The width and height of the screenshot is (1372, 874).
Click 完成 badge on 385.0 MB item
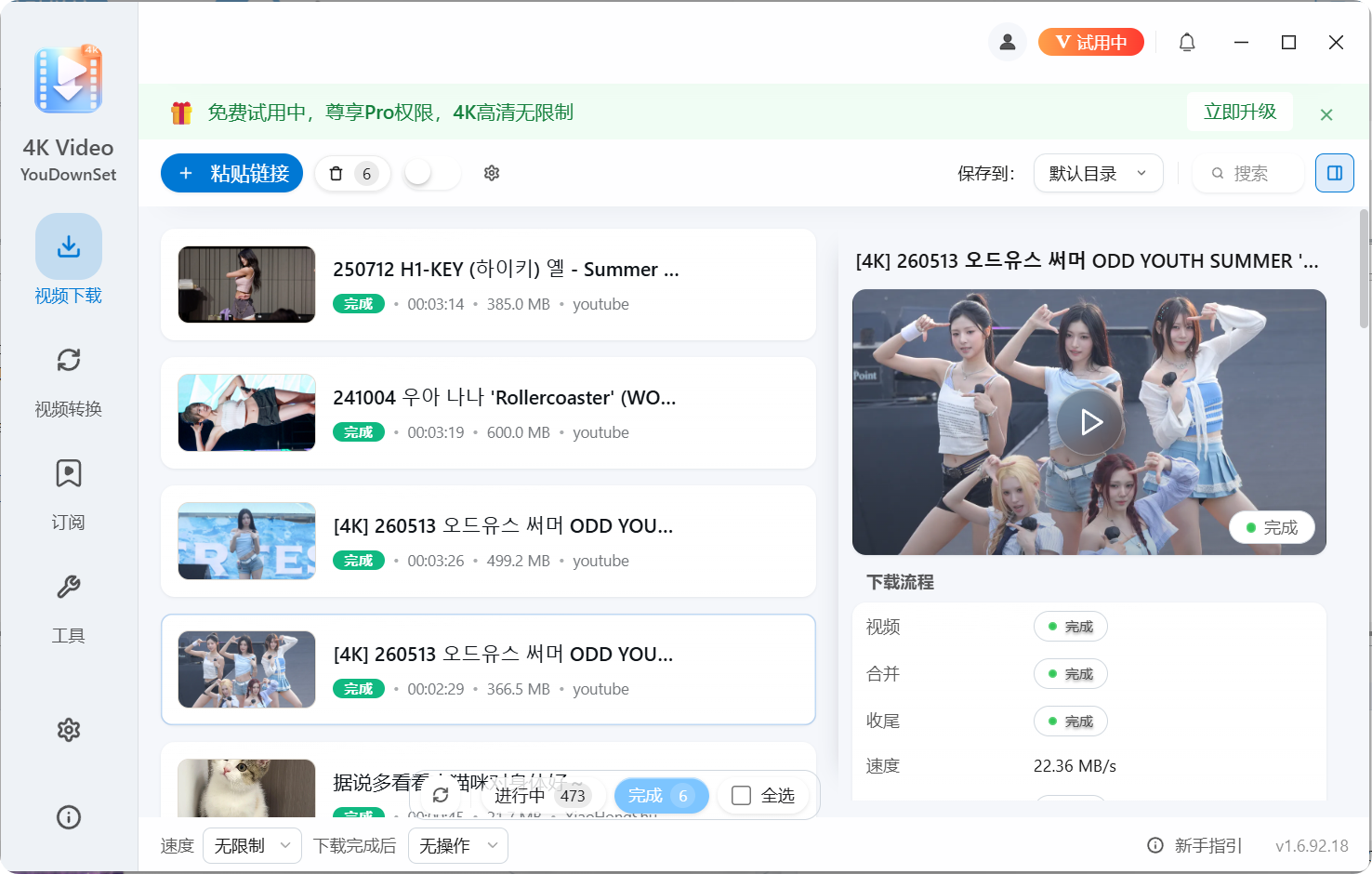(x=359, y=304)
